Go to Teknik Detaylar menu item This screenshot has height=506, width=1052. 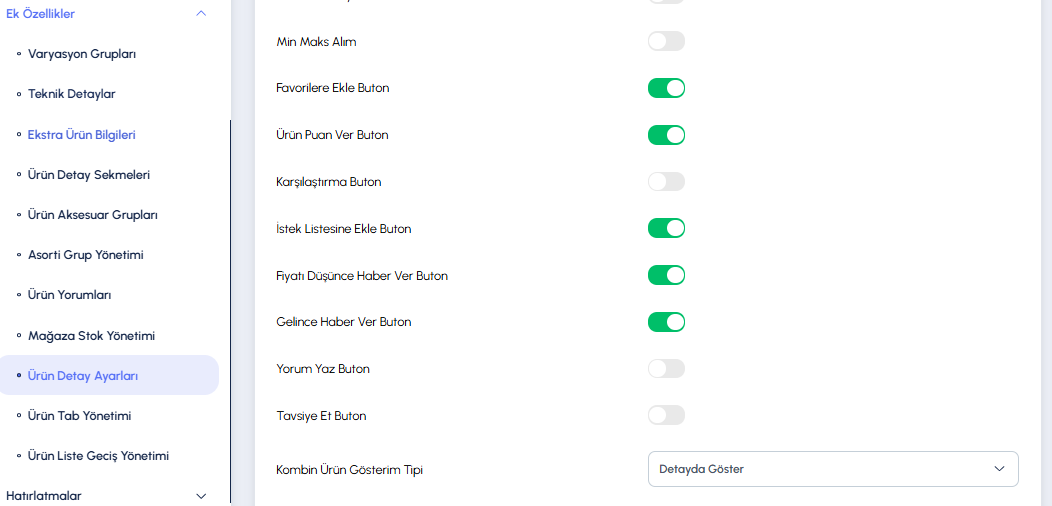pos(72,94)
